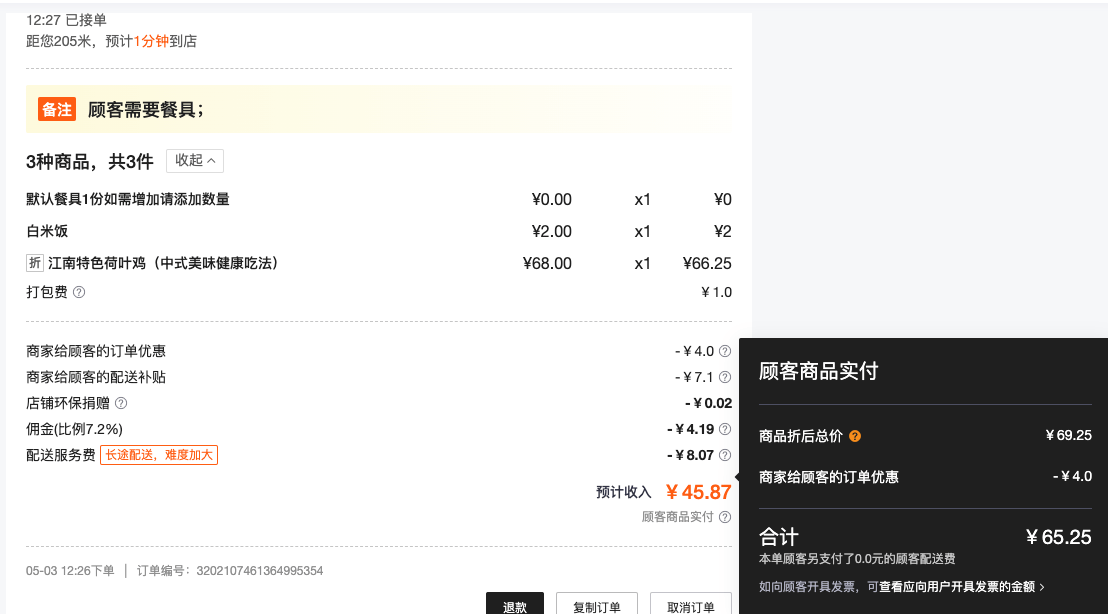Click the 取消订单 cancel order button
Viewport: 1108px width, 614px height.
tap(690, 606)
